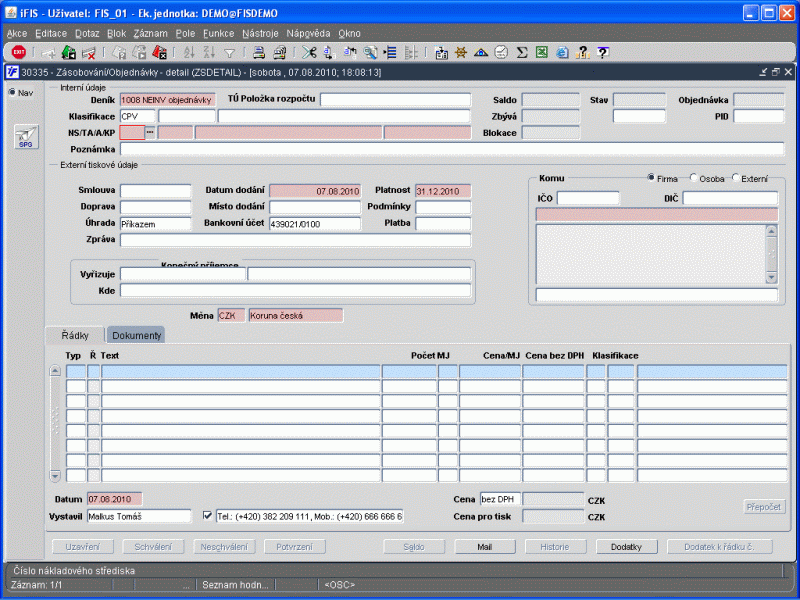Click the sum sigma toolbar icon
Viewport: 800px width, 600px height.
521,52
